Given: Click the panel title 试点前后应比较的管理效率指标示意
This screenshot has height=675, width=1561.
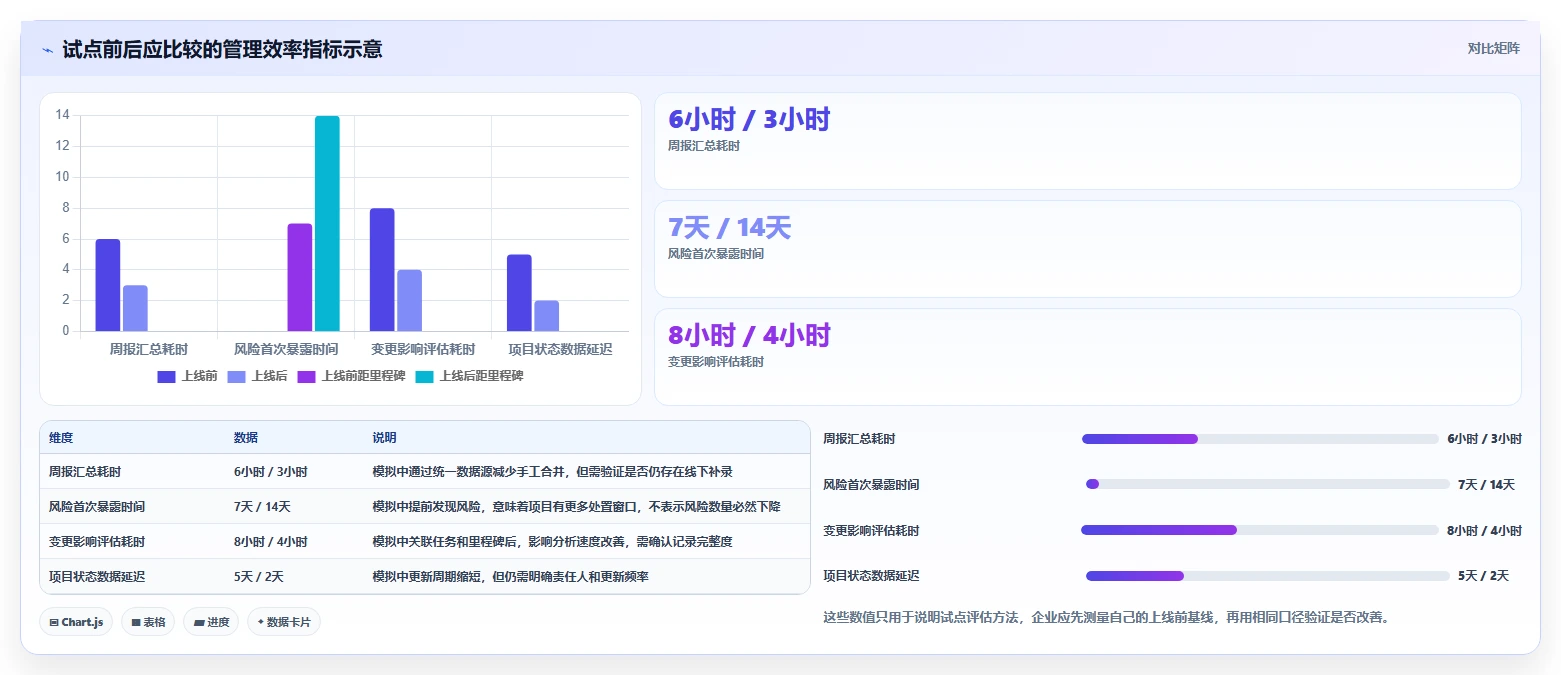Looking at the screenshot, I should point(222,49).
